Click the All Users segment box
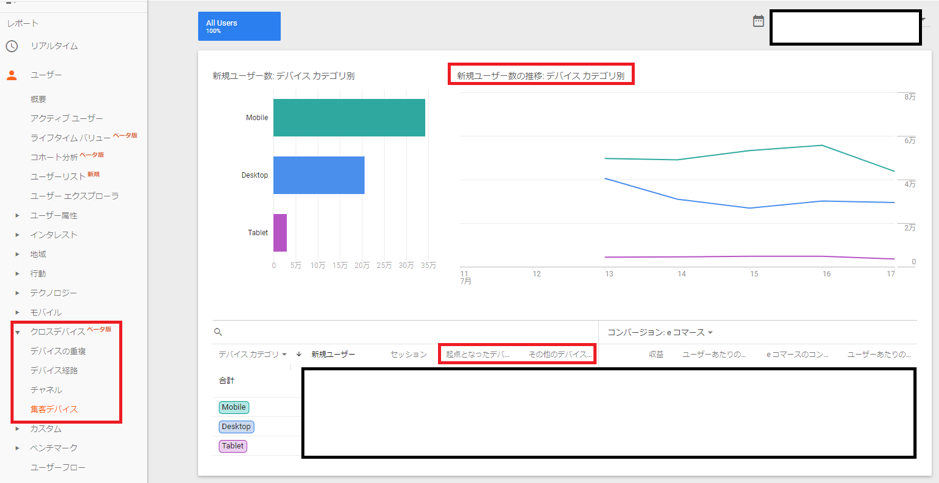Image resolution: width=939 pixels, height=483 pixels. (x=239, y=26)
